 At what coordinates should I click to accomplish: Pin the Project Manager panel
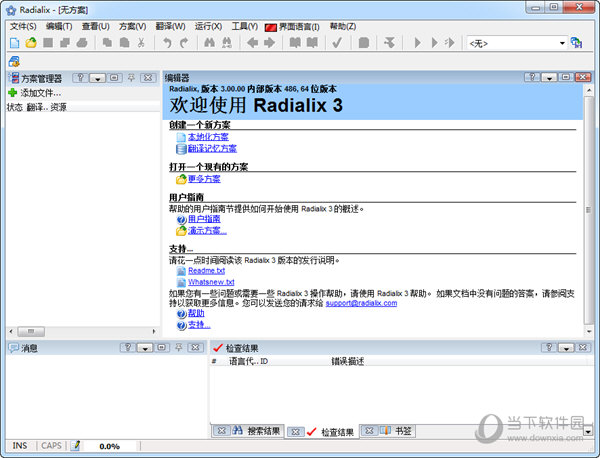point(131,78)
